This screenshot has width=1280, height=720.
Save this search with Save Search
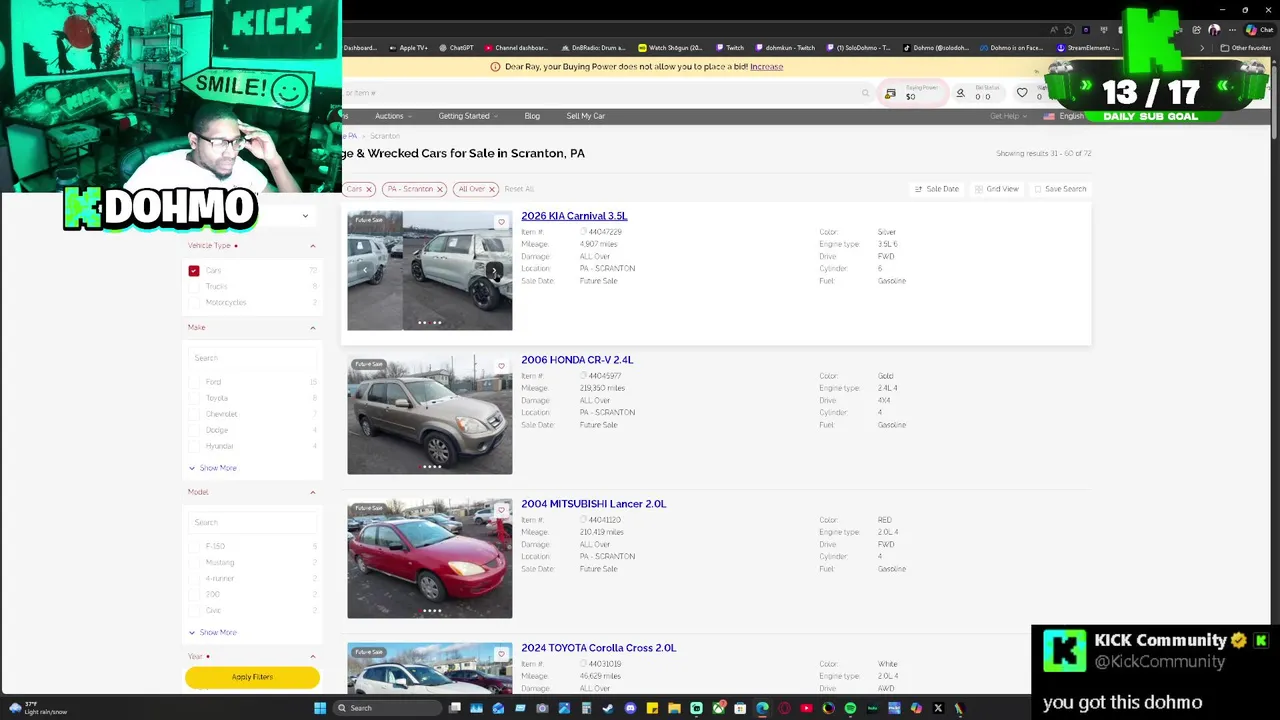[1060, 189]
